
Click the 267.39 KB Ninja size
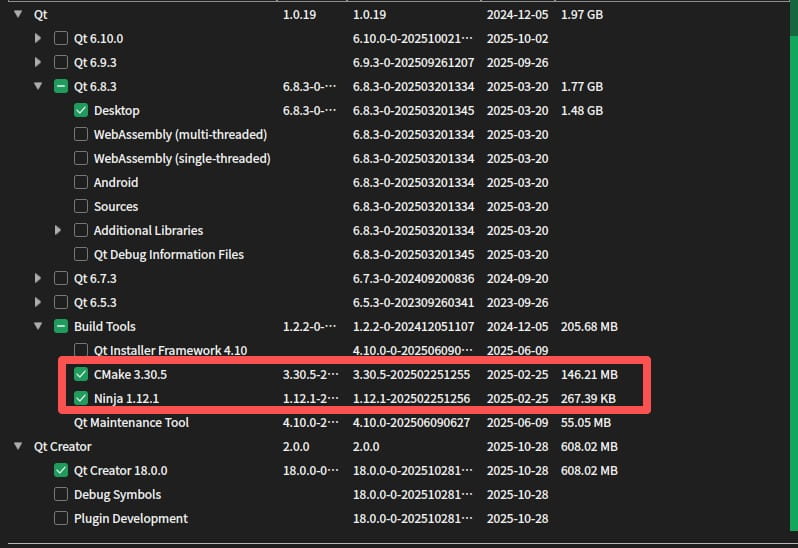point(588,398)
